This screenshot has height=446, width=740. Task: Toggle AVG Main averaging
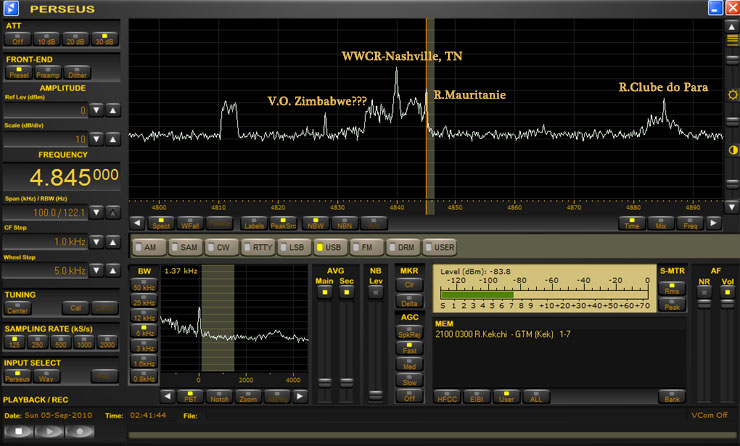tap(325, 292)
